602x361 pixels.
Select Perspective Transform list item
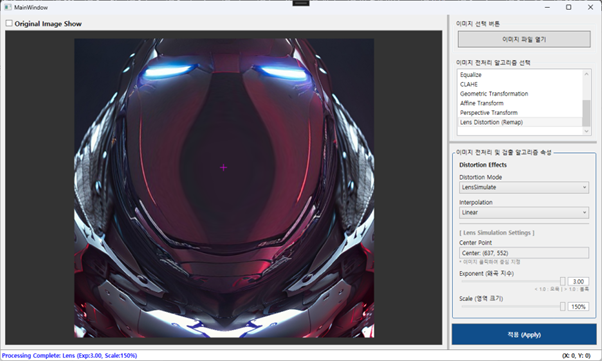pos(519,113)
